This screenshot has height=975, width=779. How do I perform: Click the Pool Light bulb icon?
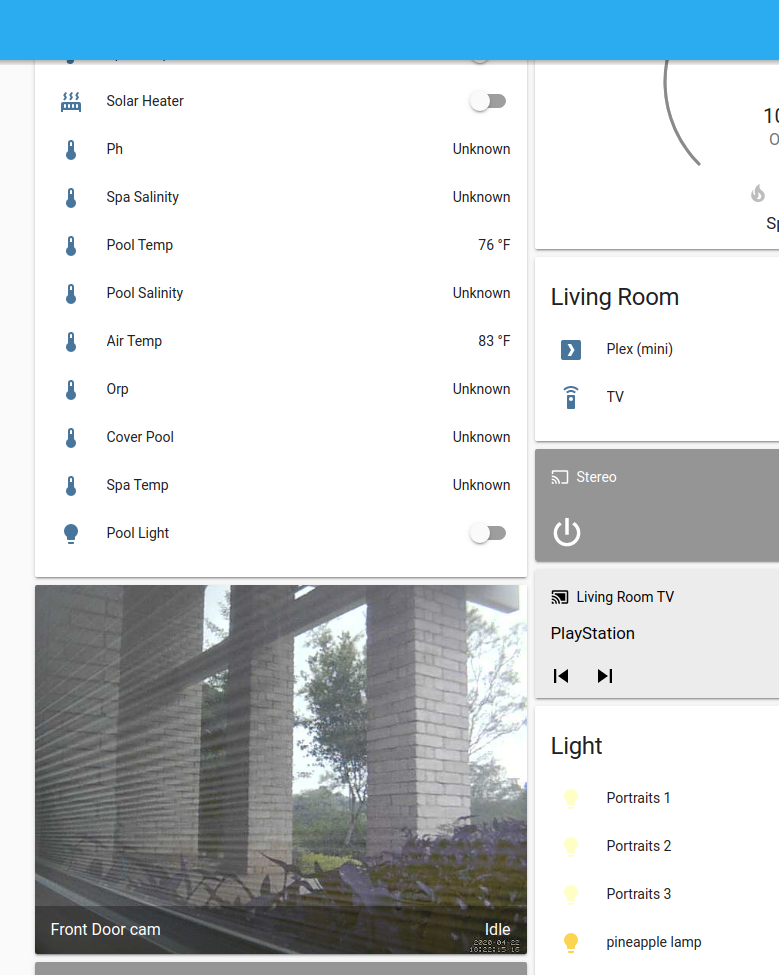pyautogui.click(x=71, y=533)
